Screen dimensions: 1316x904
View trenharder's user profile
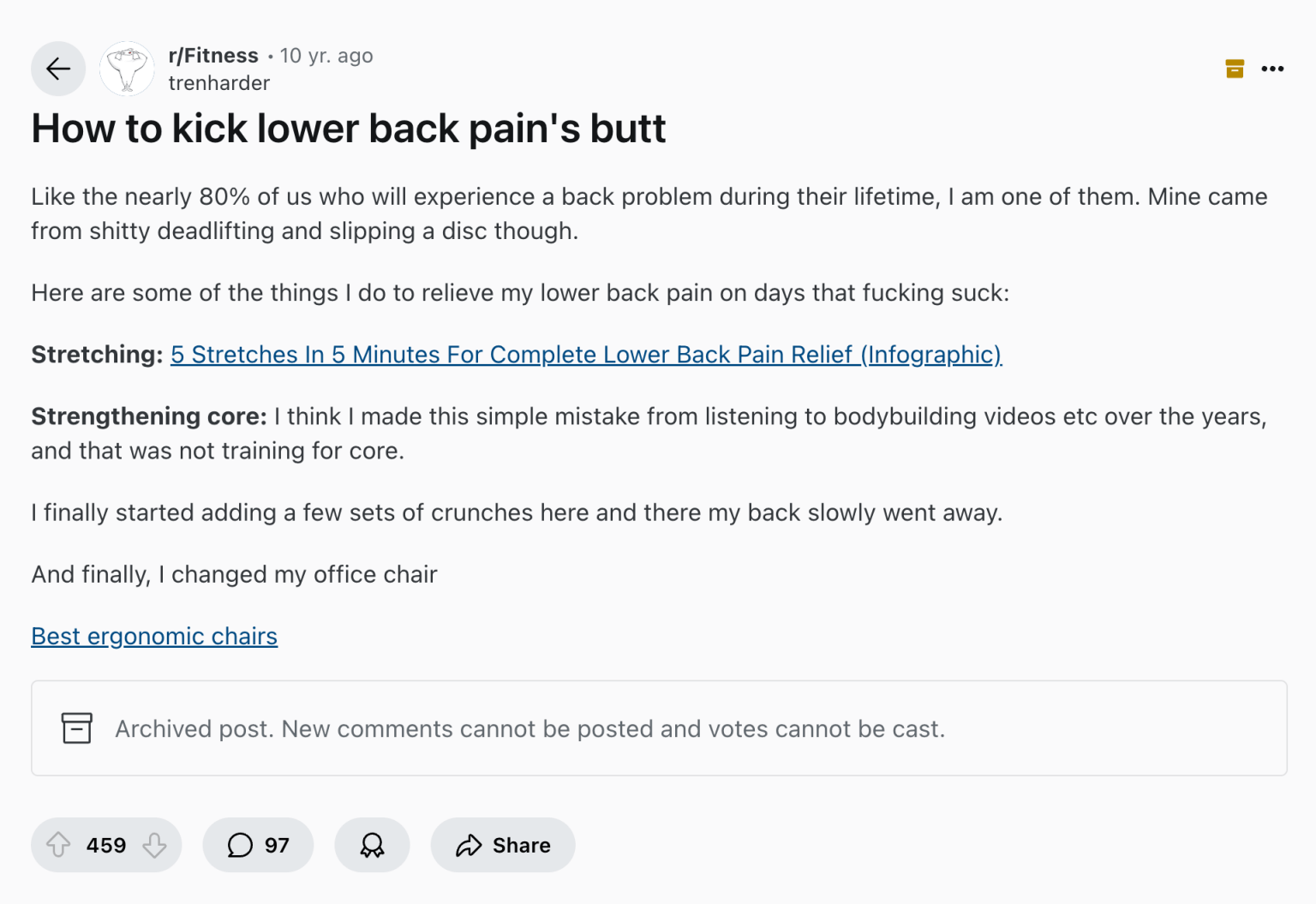(x=218, y=83)
